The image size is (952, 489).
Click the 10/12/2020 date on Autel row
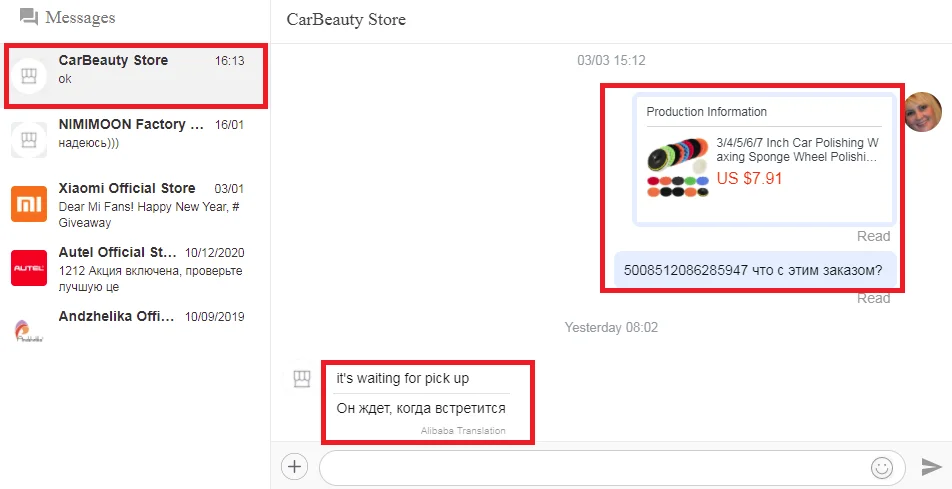(215, 253)
